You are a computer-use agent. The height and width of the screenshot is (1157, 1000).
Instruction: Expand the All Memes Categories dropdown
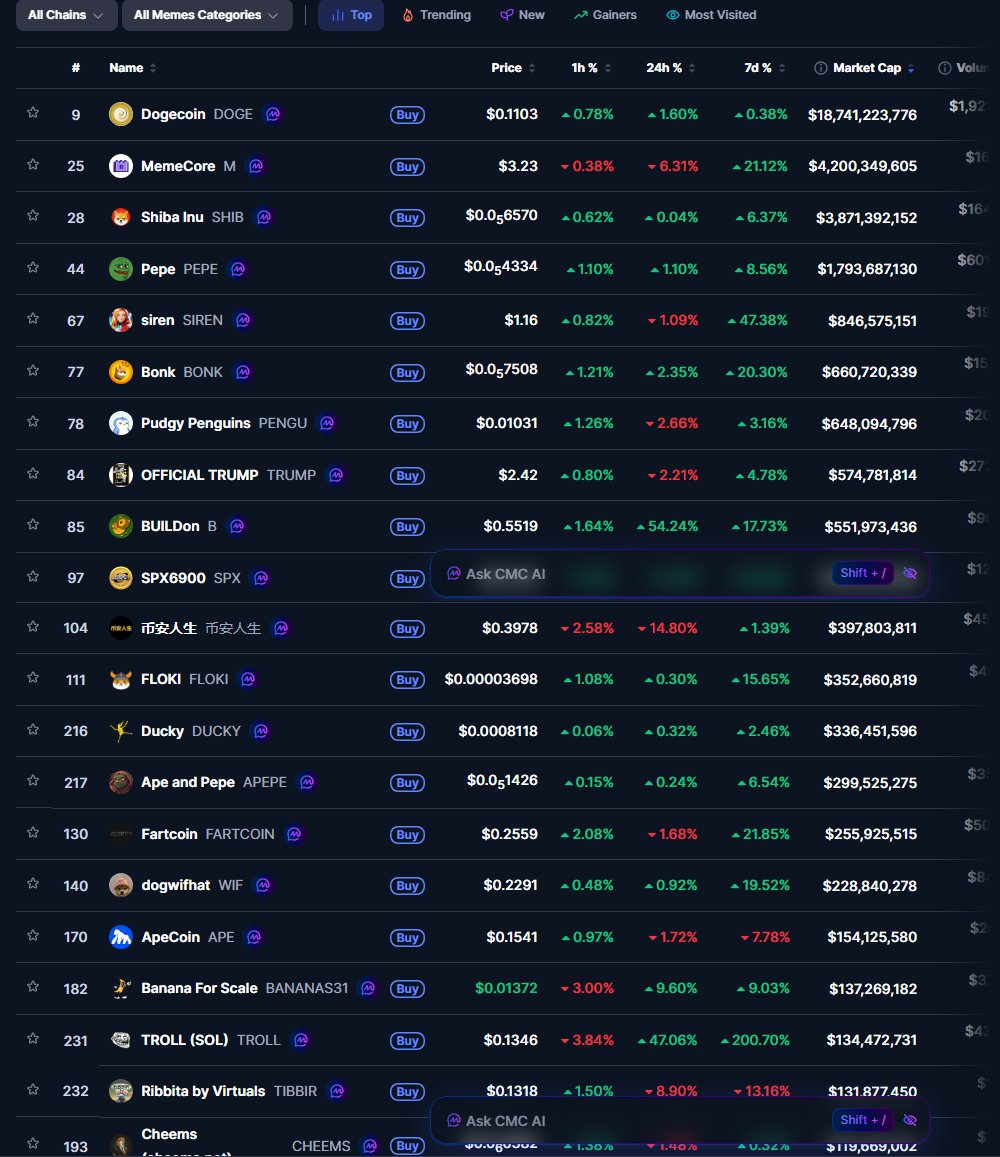pos(206,15)
